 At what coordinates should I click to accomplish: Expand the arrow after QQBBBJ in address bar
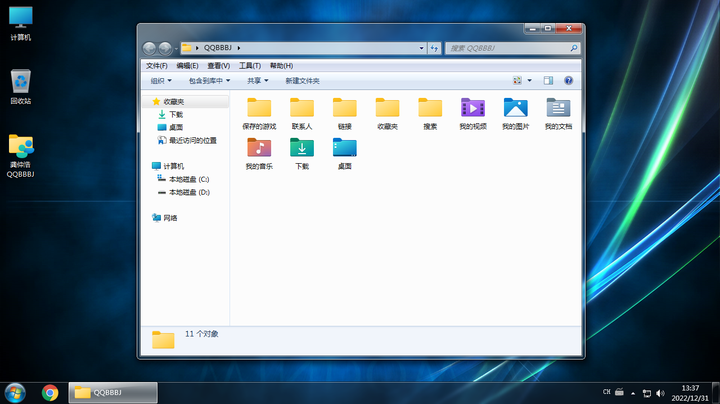click(x=239, y=48)
